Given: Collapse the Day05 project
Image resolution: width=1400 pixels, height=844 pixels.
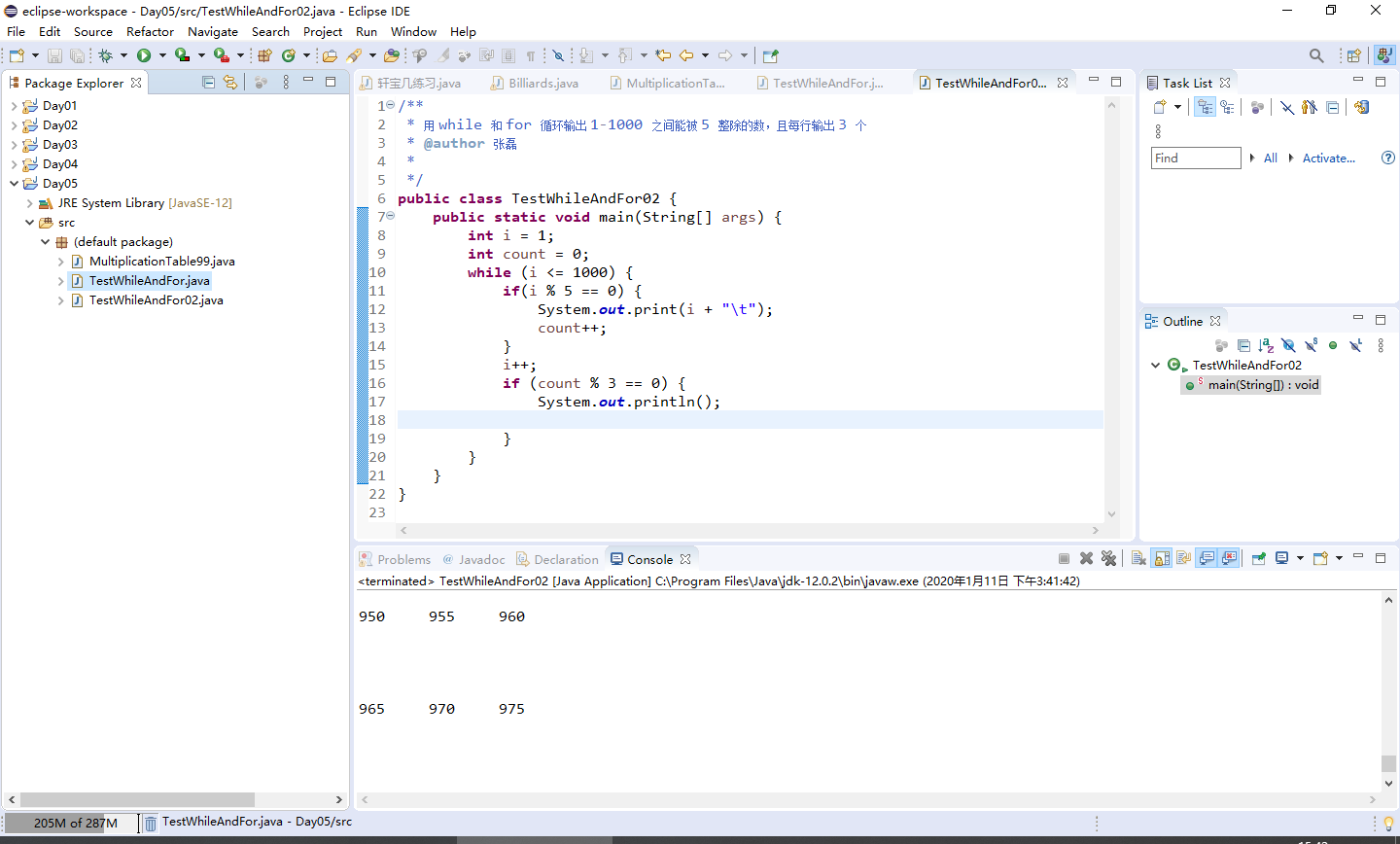Looking at the screenshot, I should 14,184.
